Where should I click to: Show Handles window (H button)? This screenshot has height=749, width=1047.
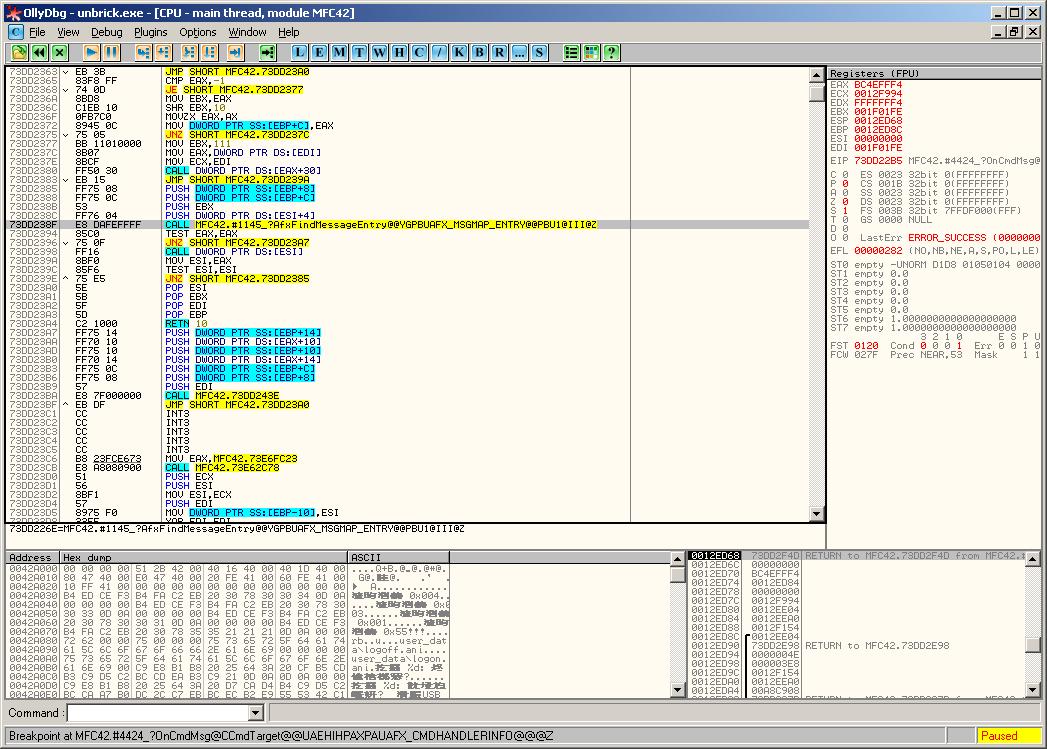(x=399, y=52)
